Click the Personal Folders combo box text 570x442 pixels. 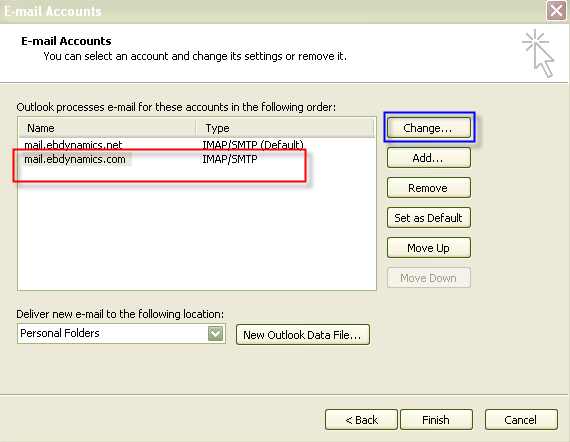click(x=60, y=333)
